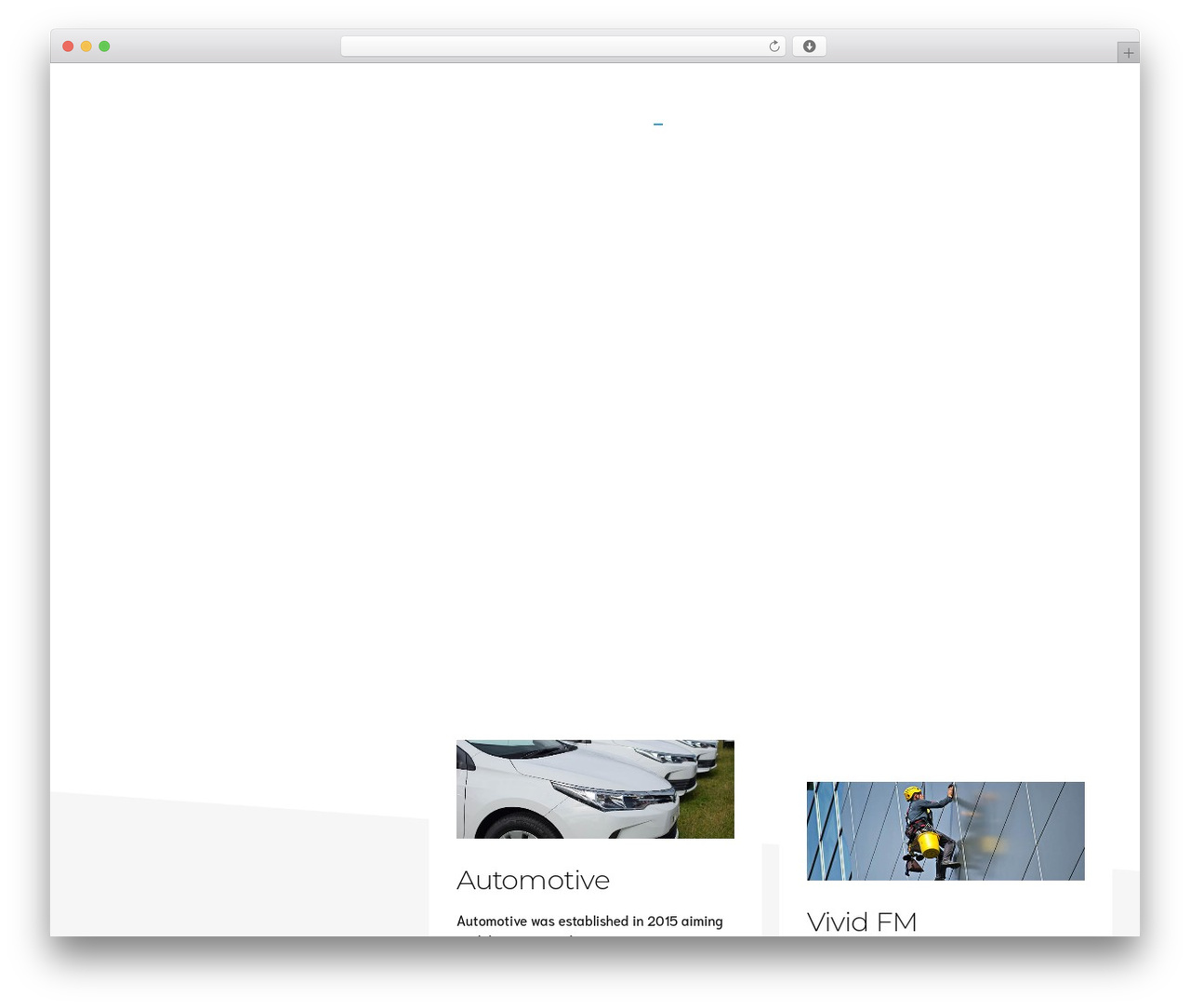Maximize the window using the green button
Image resolution: width=1190 pixels, height=1008 pixels.
[104, 46]
